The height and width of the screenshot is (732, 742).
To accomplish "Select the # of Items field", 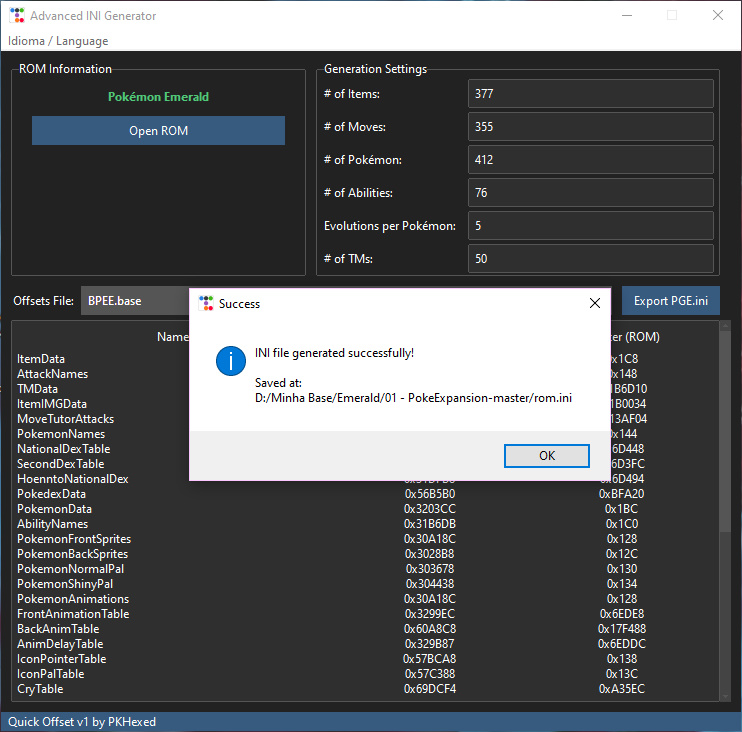I will [x=590, y=94].
